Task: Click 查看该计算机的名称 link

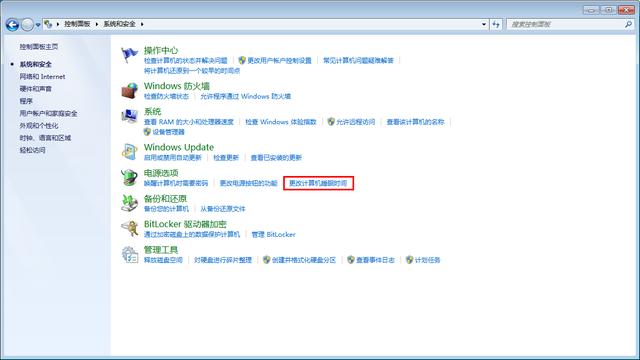Action: 416,122
